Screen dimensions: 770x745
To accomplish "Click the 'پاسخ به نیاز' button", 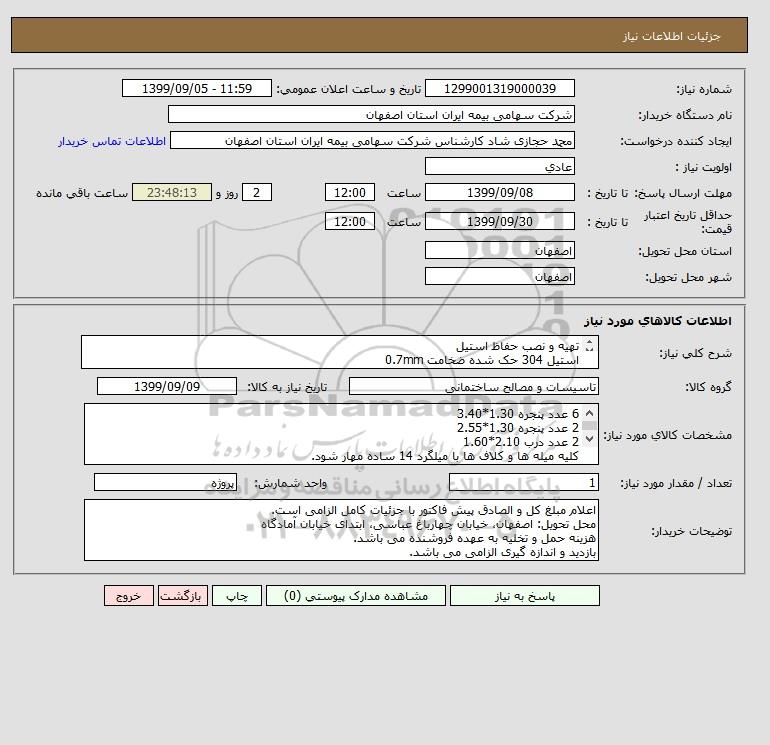I will click(524, 596).
